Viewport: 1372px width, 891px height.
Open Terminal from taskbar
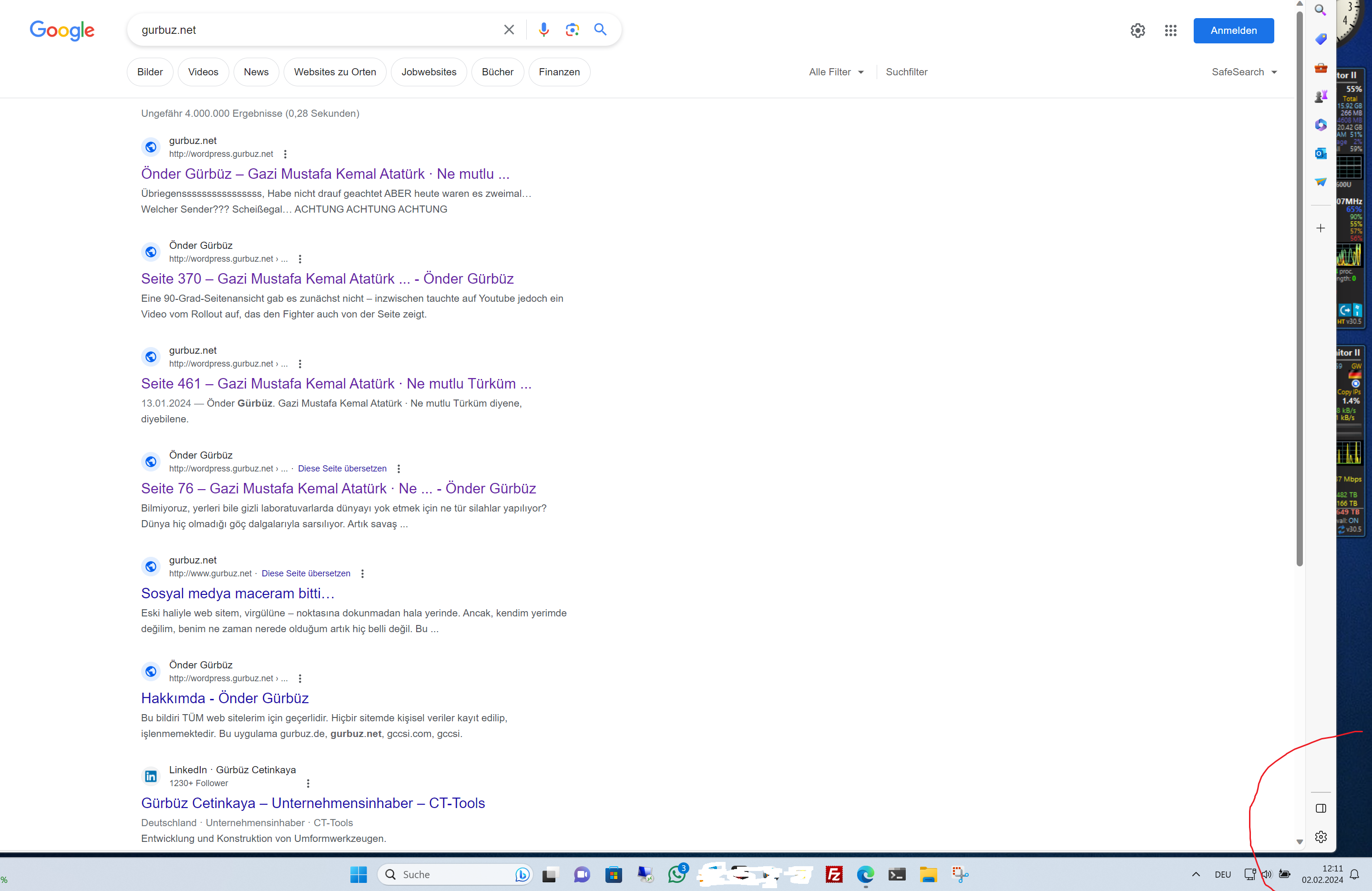click(x=896, y=875)
